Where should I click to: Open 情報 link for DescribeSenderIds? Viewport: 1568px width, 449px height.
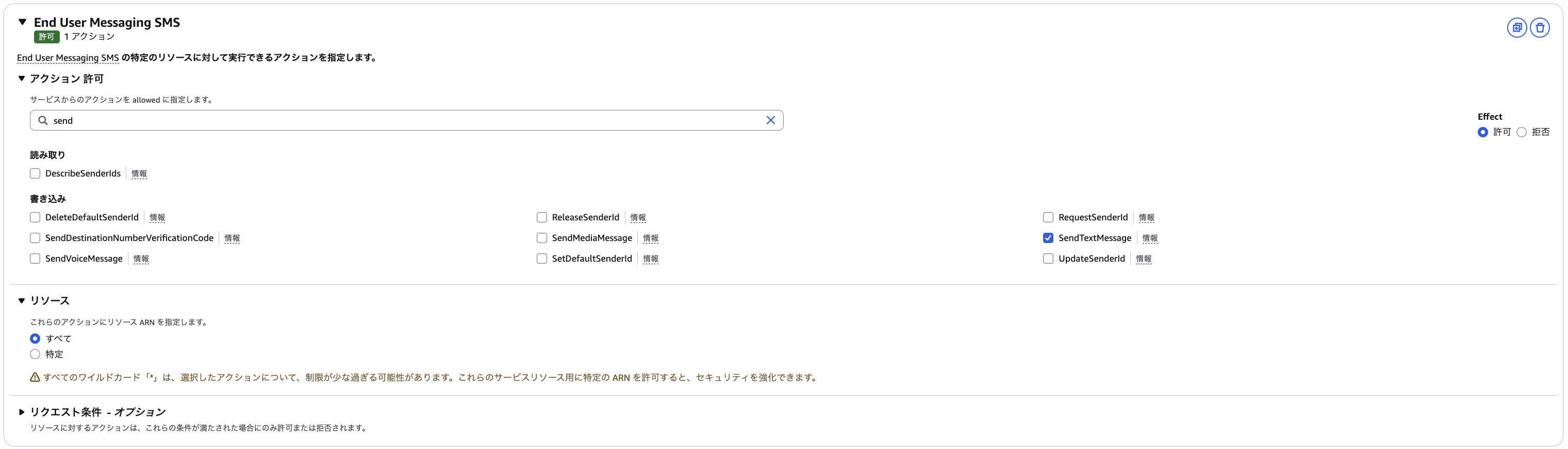click(x=139, y=173)
